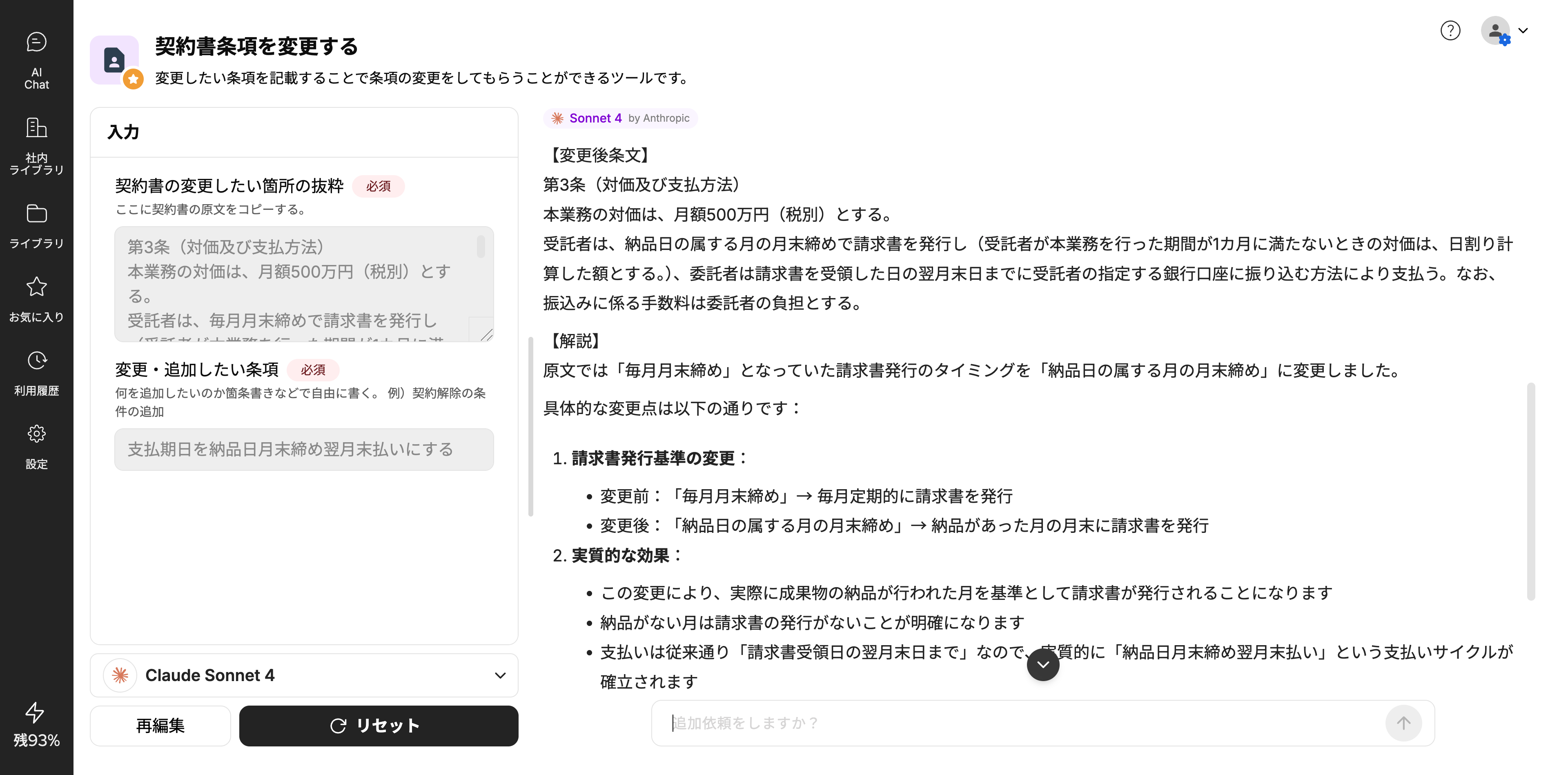Click the scroll-to-bottom arrow button
This screenshot has height=775, width=1568.
pos(1043,664)
